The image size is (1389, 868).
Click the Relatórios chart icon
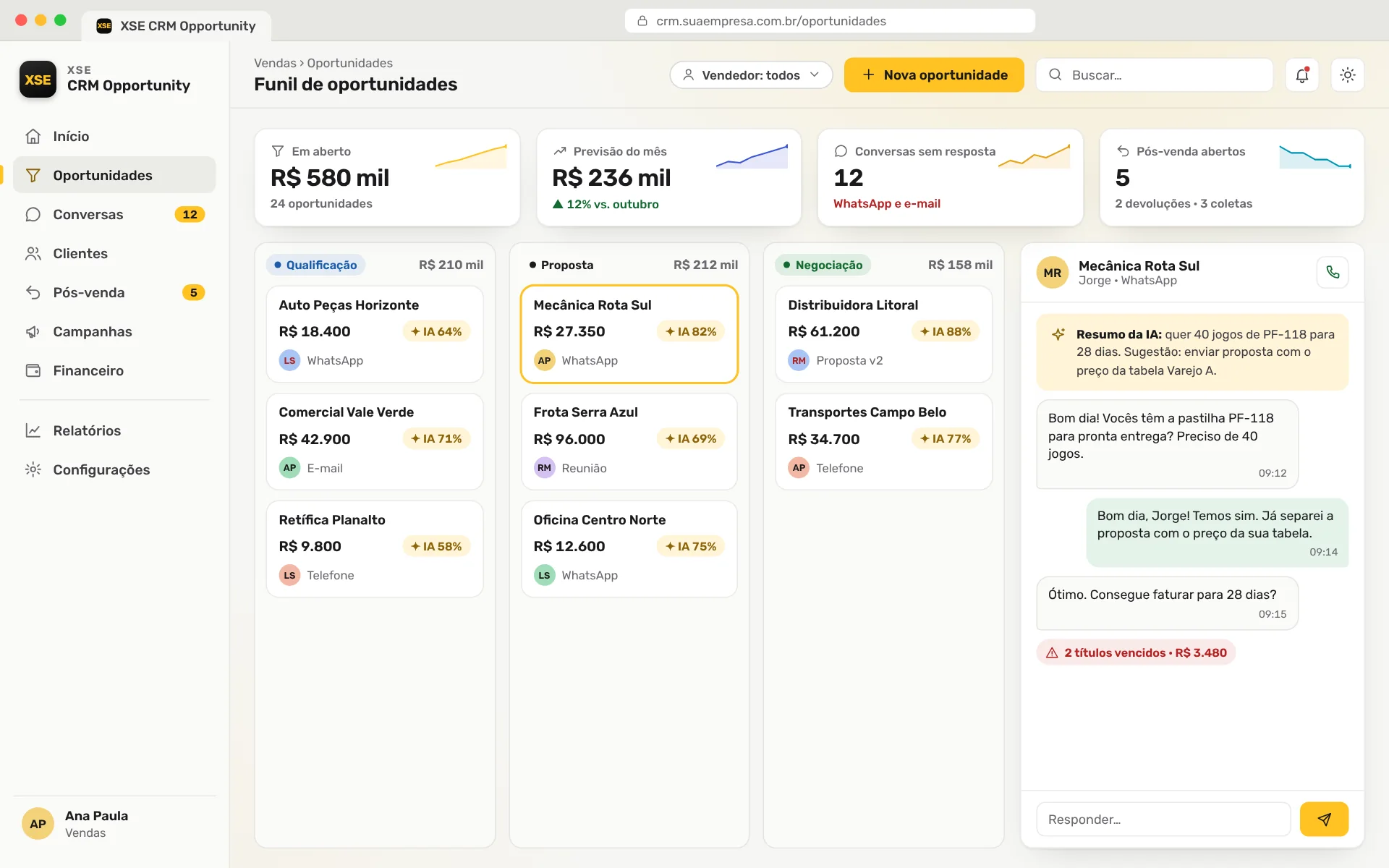point(33,430)
